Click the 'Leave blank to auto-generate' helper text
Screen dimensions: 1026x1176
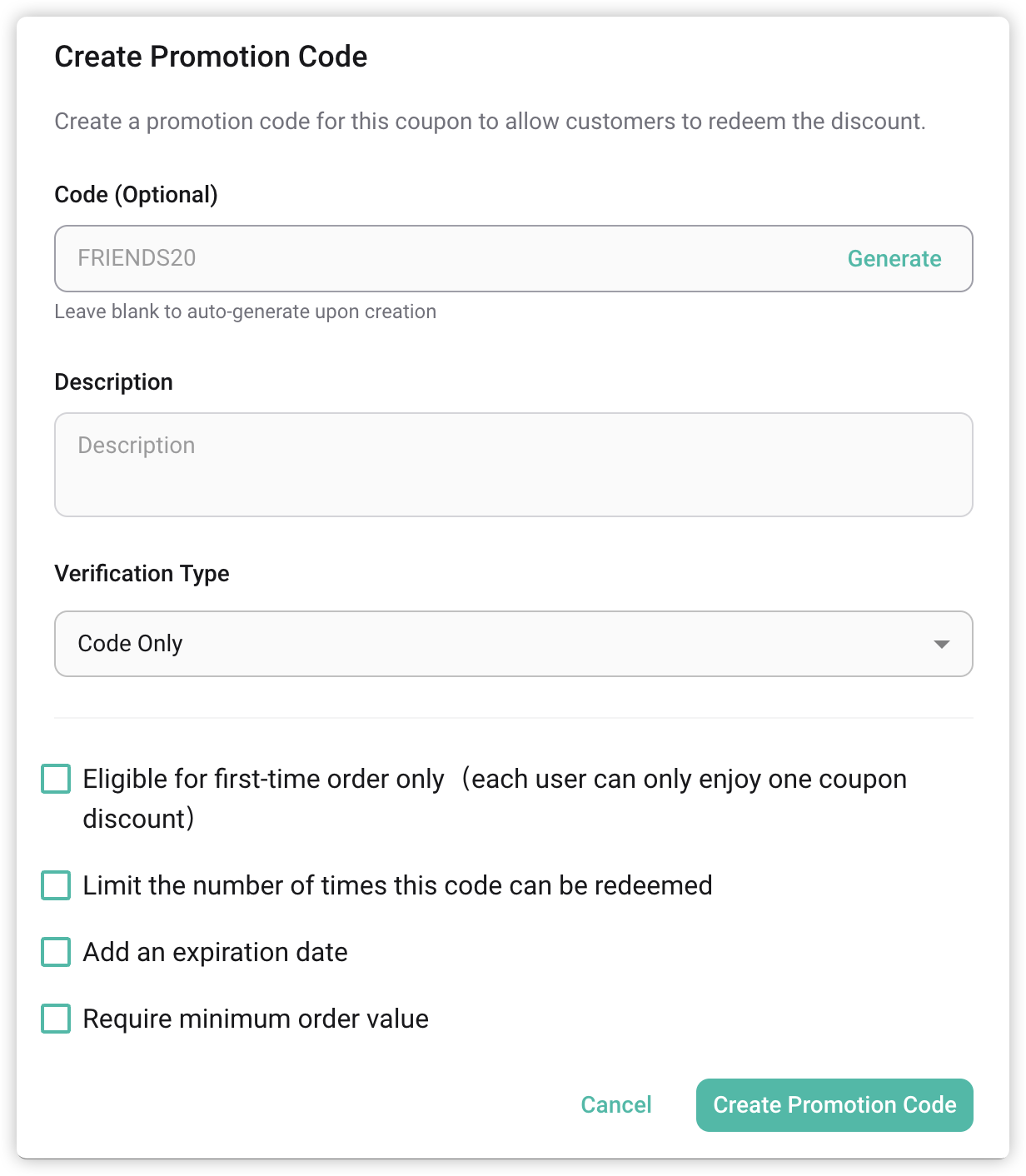pos(245,311)
